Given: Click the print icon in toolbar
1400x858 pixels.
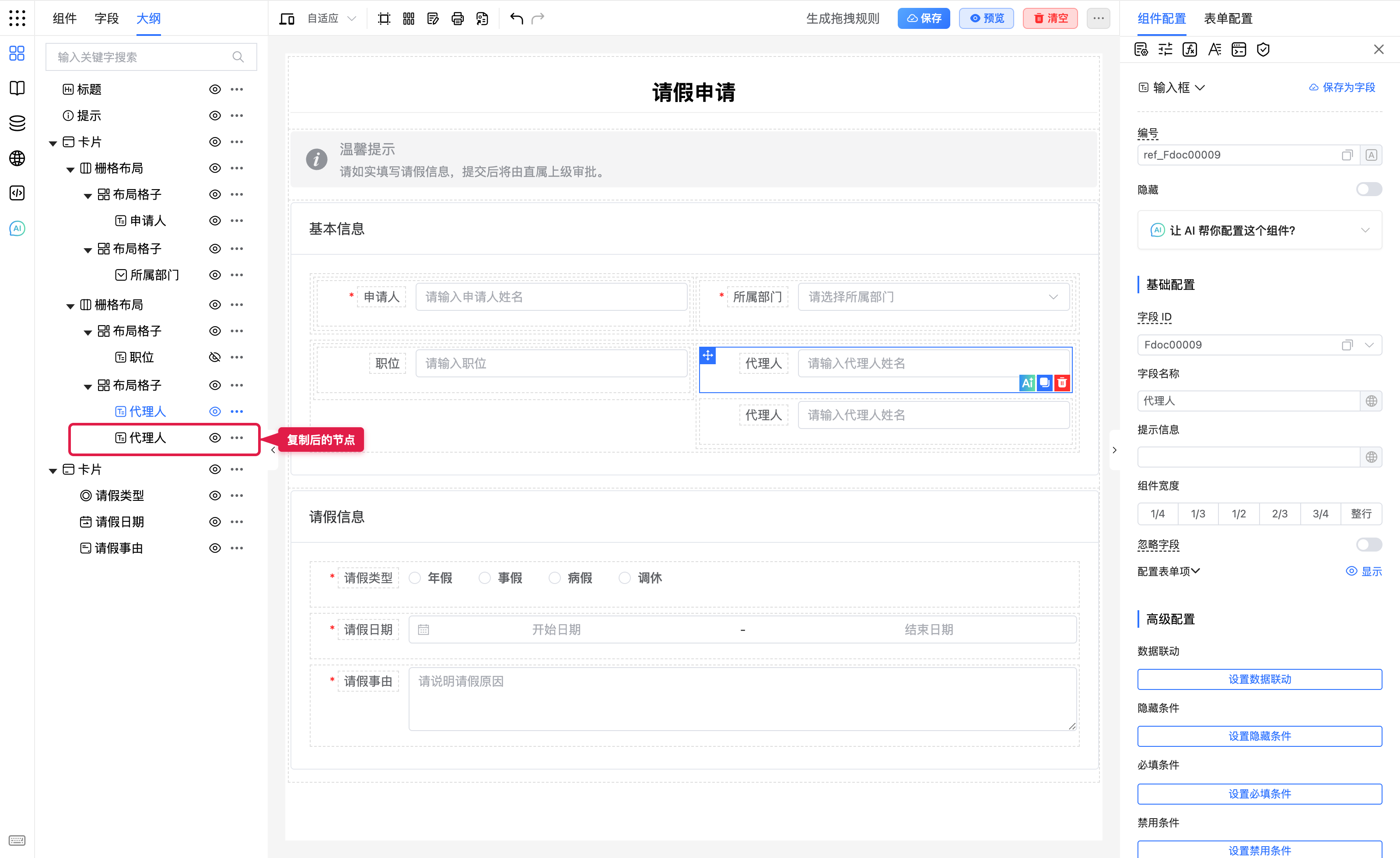Looking at the screenshot, I should point(457,19).
